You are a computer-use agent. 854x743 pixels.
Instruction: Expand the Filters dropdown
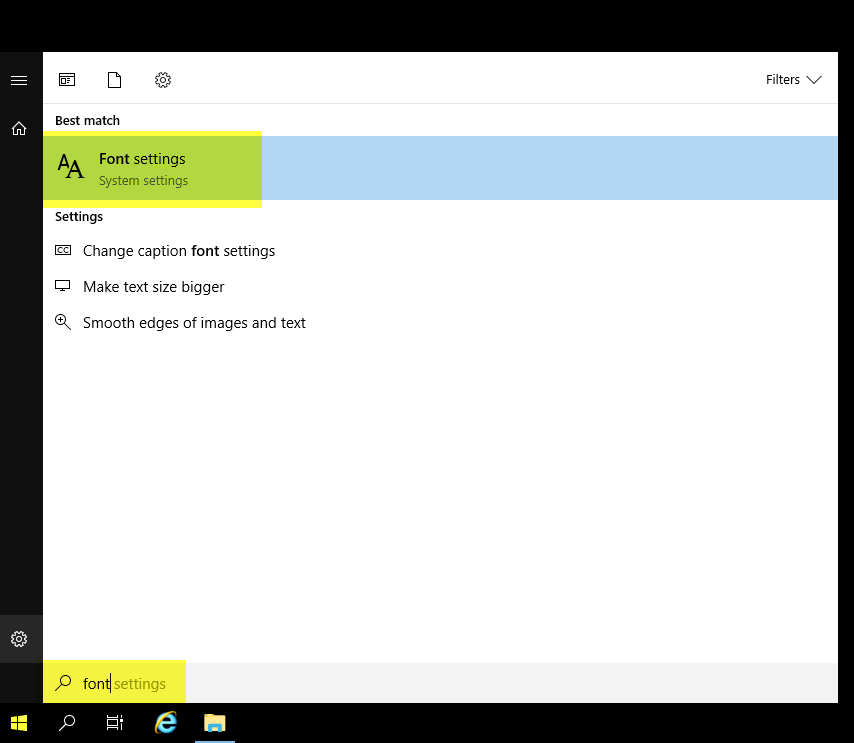click(794, 80)
